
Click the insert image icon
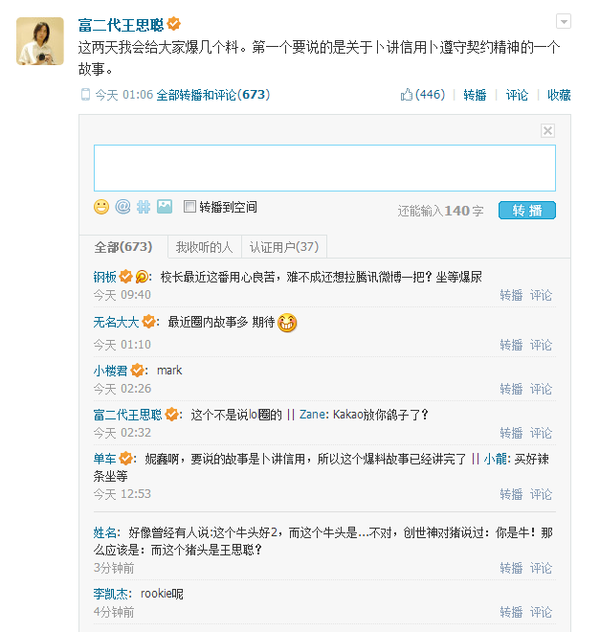click(164, 207)
